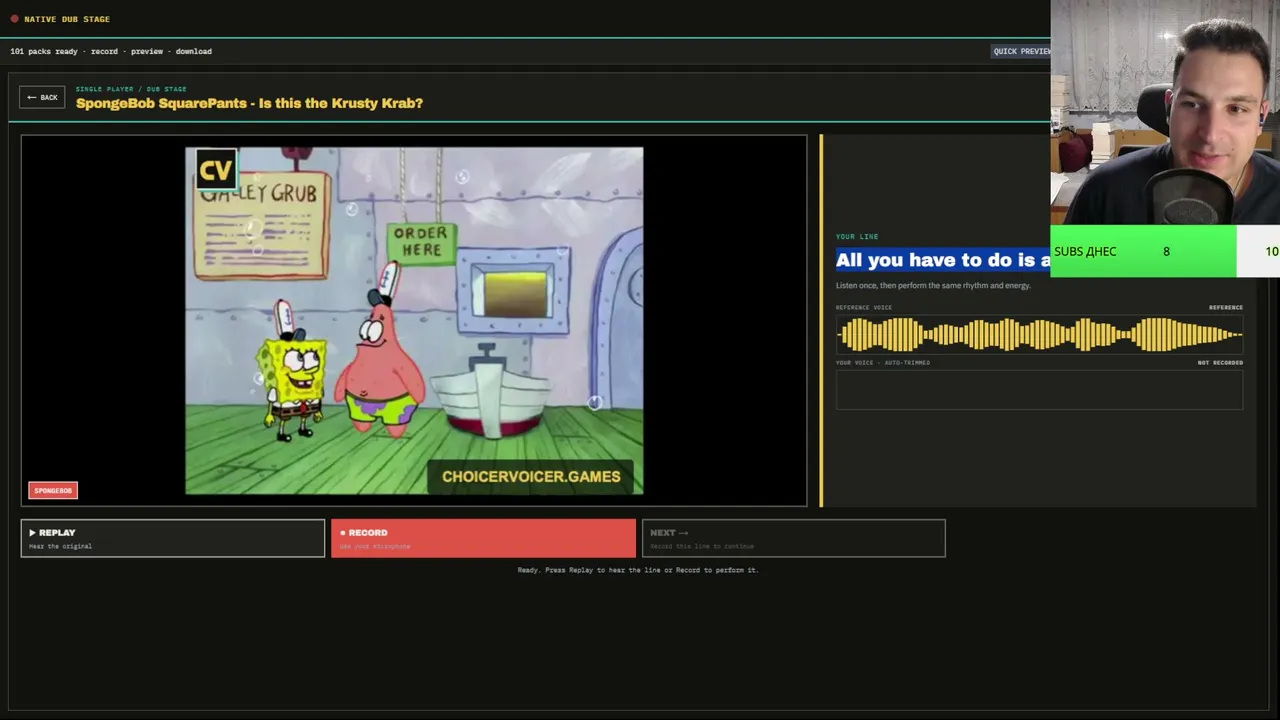The width and height of the screenshot is (1280, 720).
Task: Click the "101 packs ready" status text
Action: point(44,51)
